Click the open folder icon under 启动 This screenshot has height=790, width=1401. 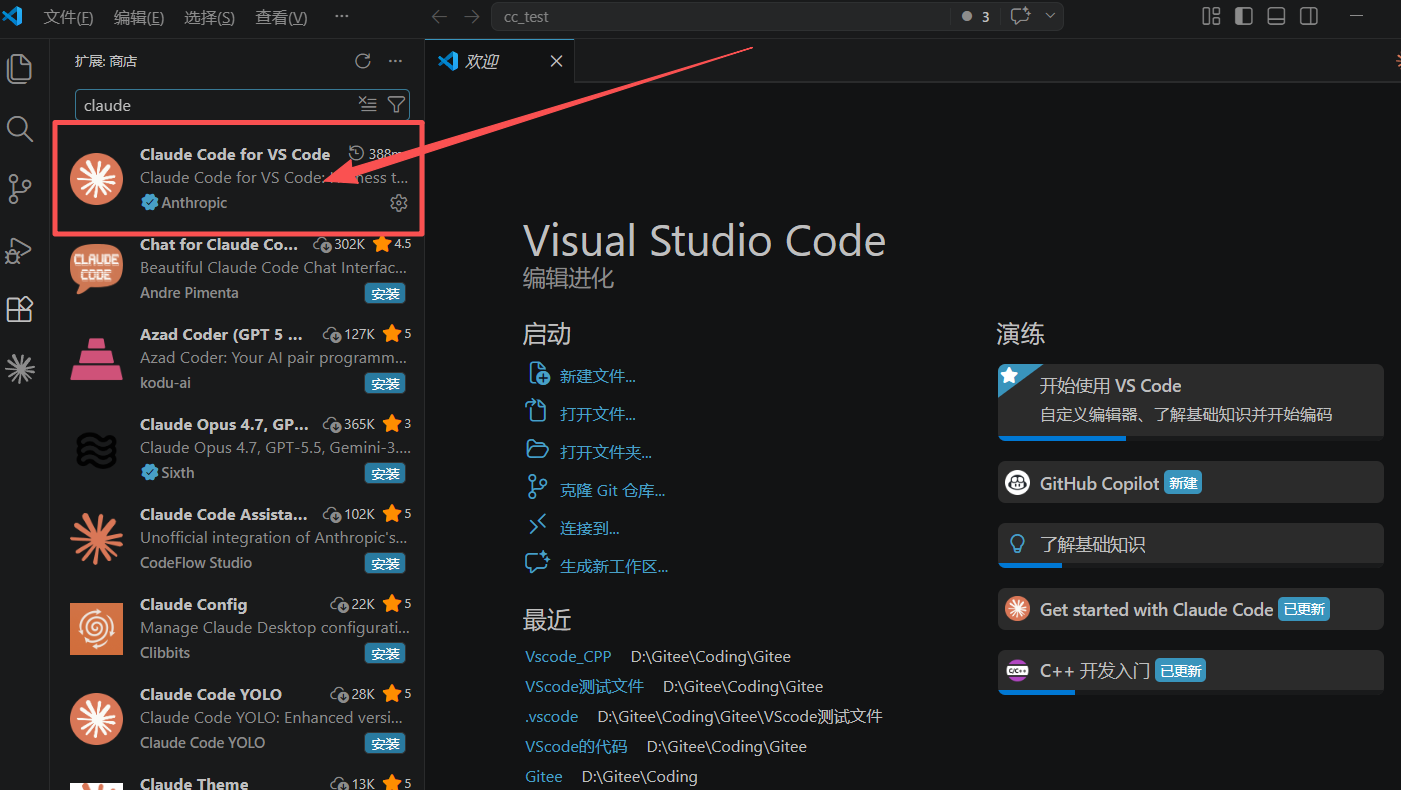538,449
